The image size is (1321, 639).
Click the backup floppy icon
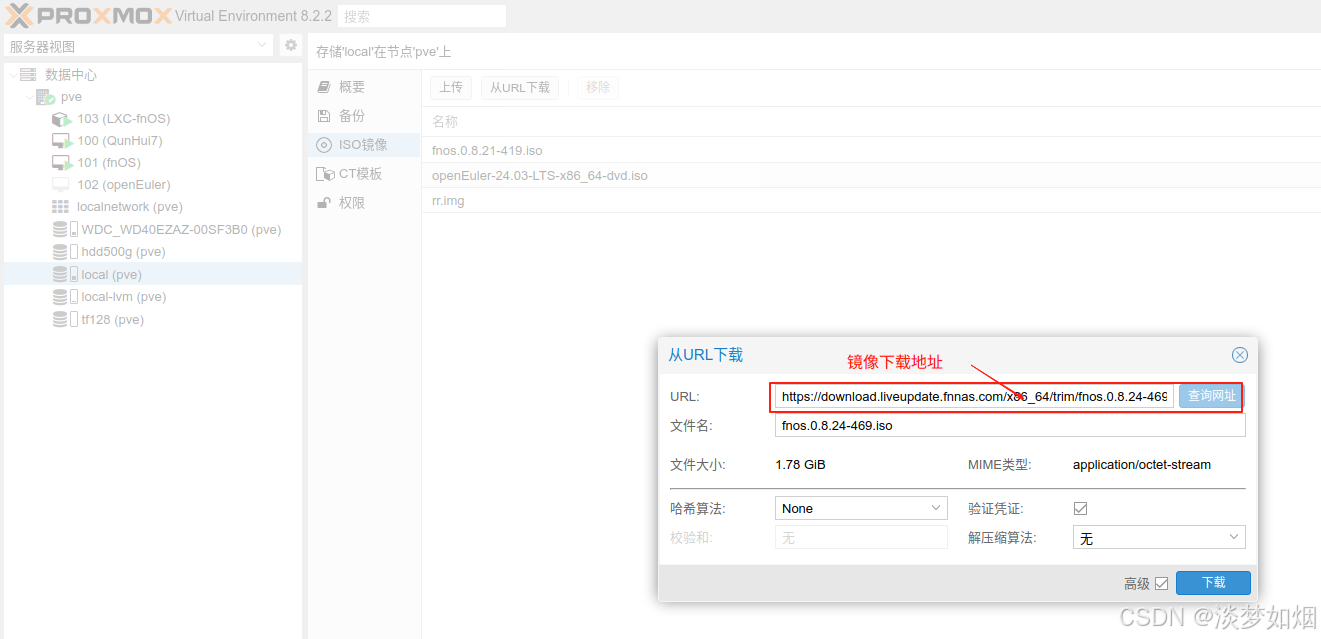[323, 116]
